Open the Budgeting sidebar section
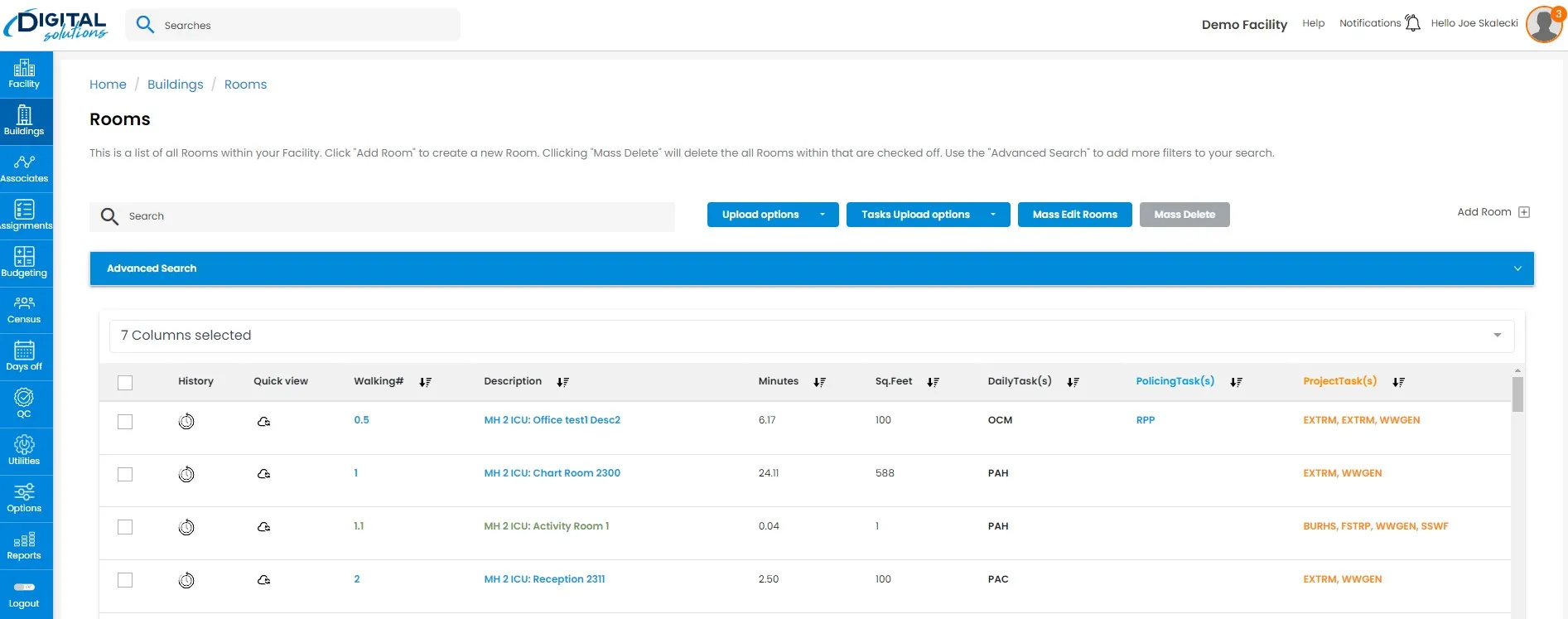This screenshot has width=1568, height=619. point(25,263)
